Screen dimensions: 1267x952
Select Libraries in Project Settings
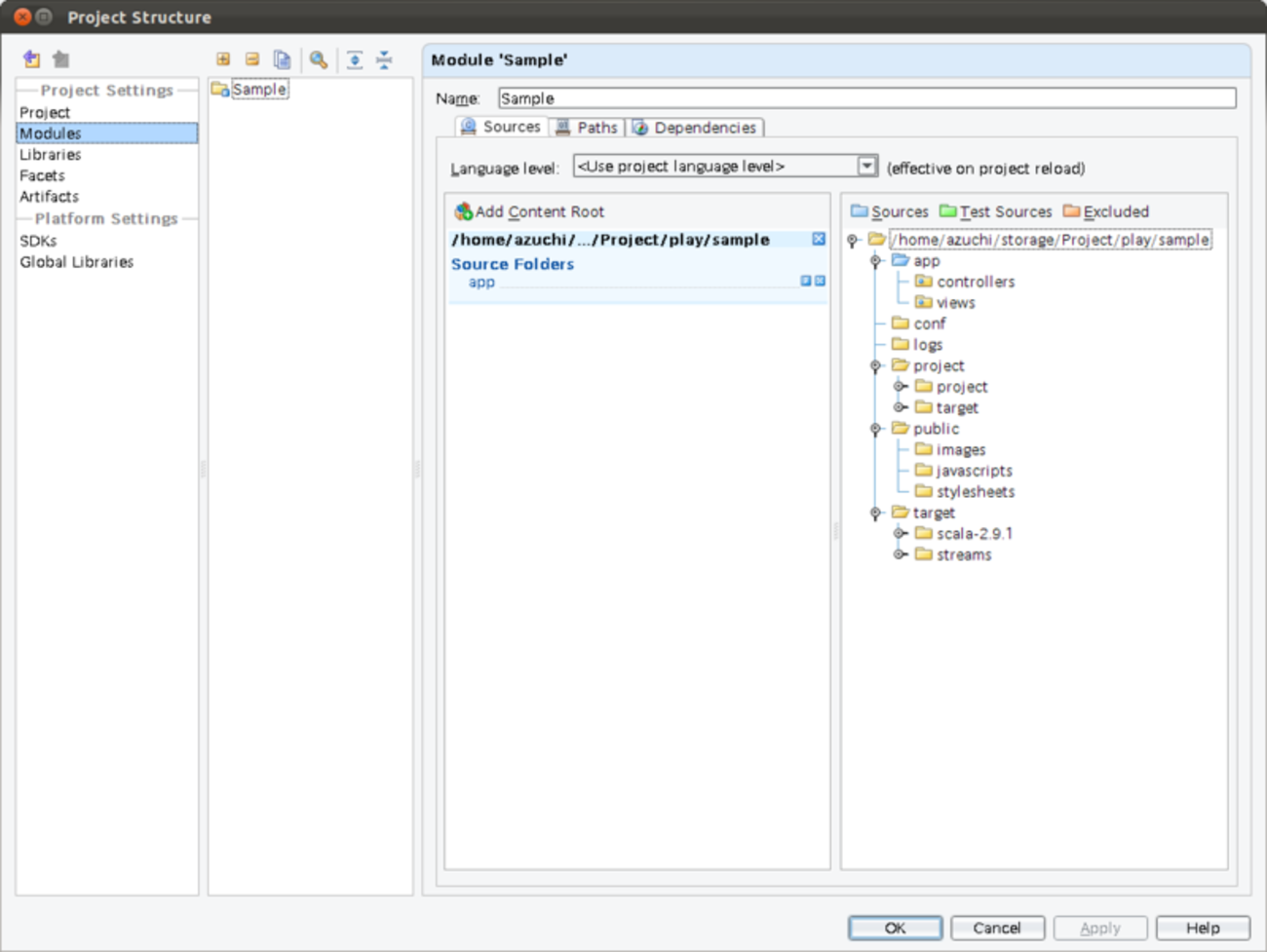coord(51,154)
